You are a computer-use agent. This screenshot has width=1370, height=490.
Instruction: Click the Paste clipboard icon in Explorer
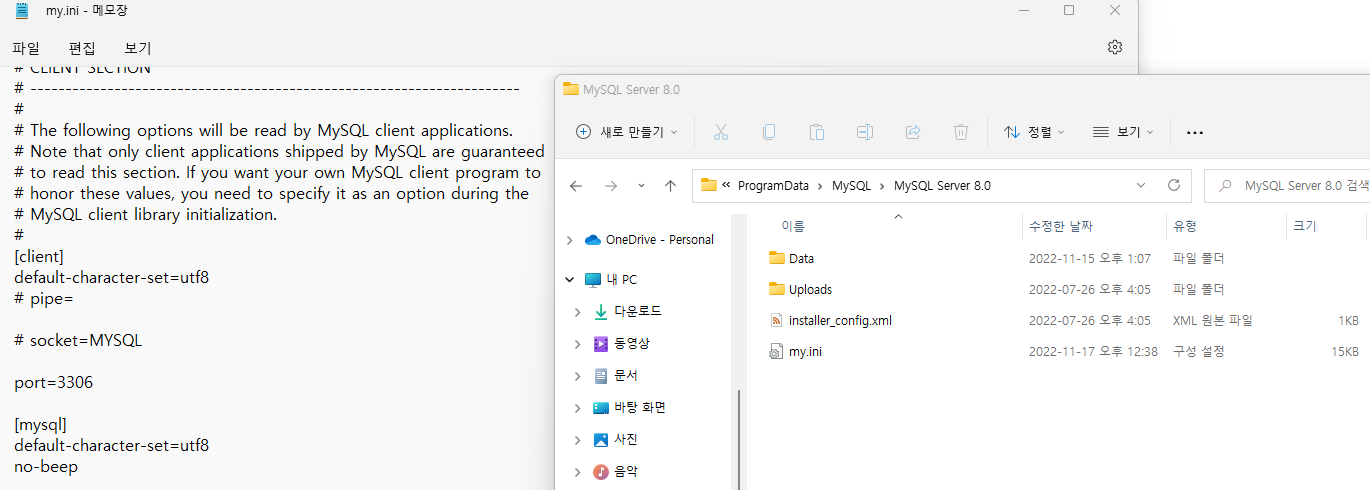coord(816,132)
